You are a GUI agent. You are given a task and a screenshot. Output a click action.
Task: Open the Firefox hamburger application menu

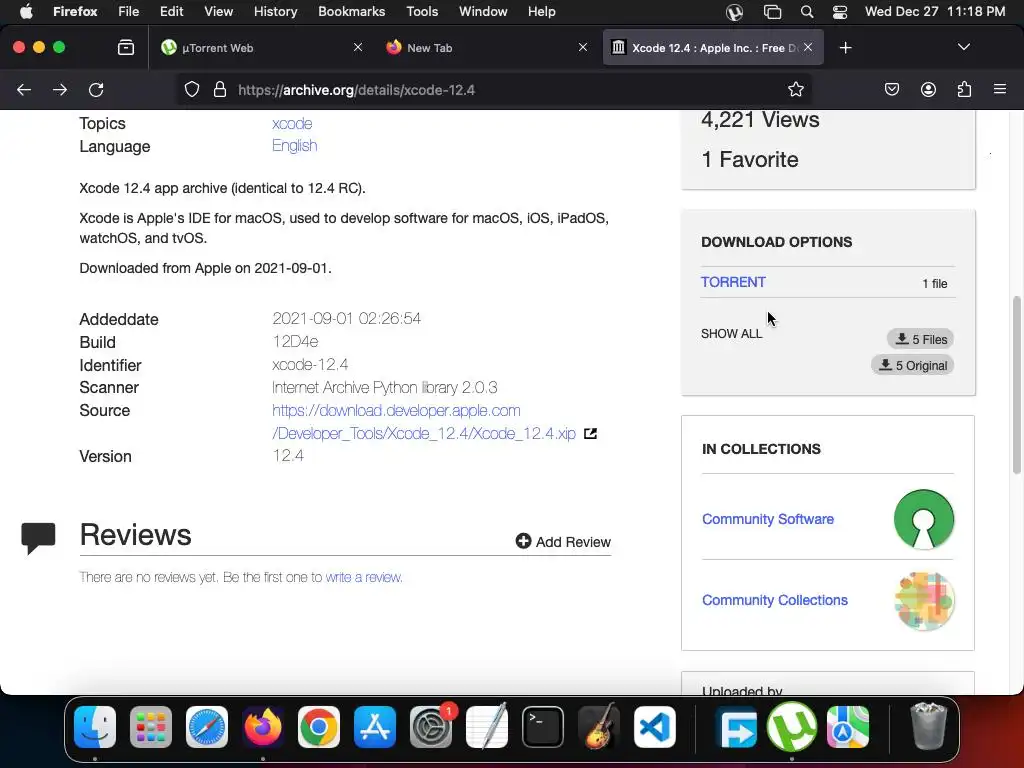(x=1000, y=89)
